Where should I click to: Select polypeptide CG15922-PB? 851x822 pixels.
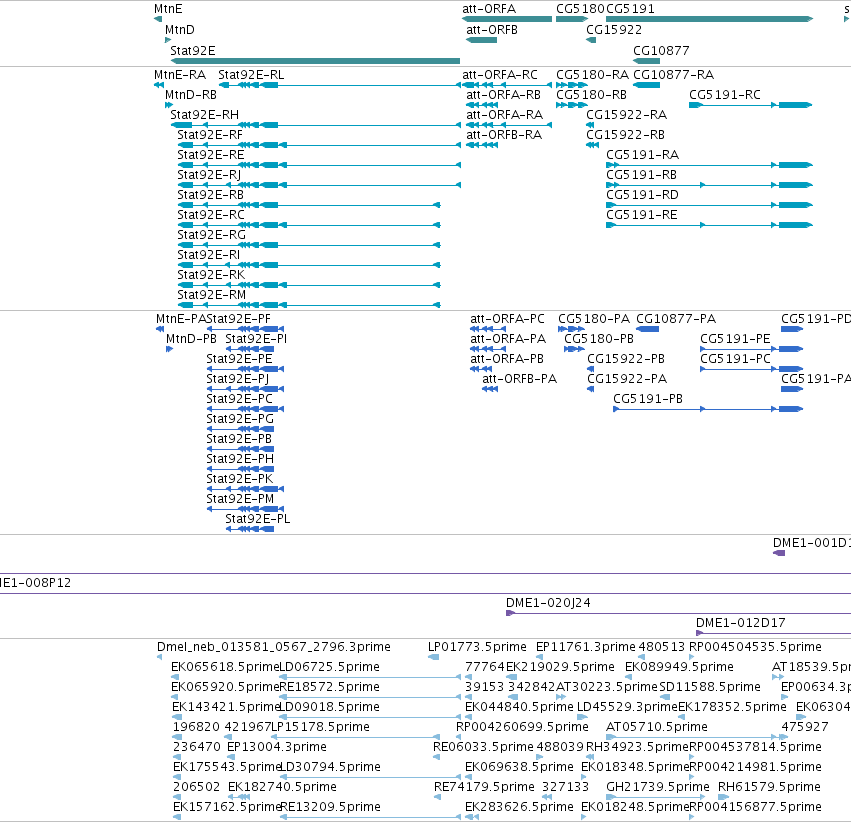(x=591, y=369)
